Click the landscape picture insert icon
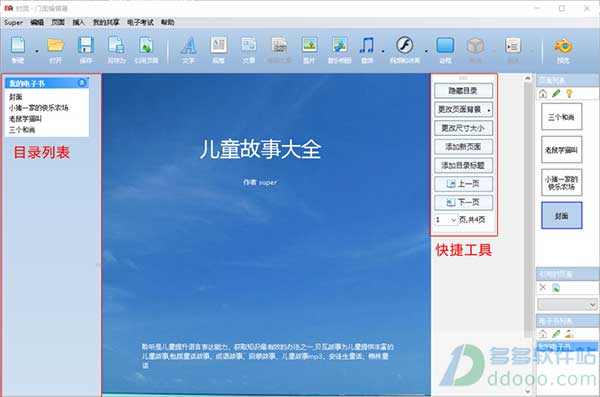The height and width of the screenshot is (397, 600). [309, 45]
